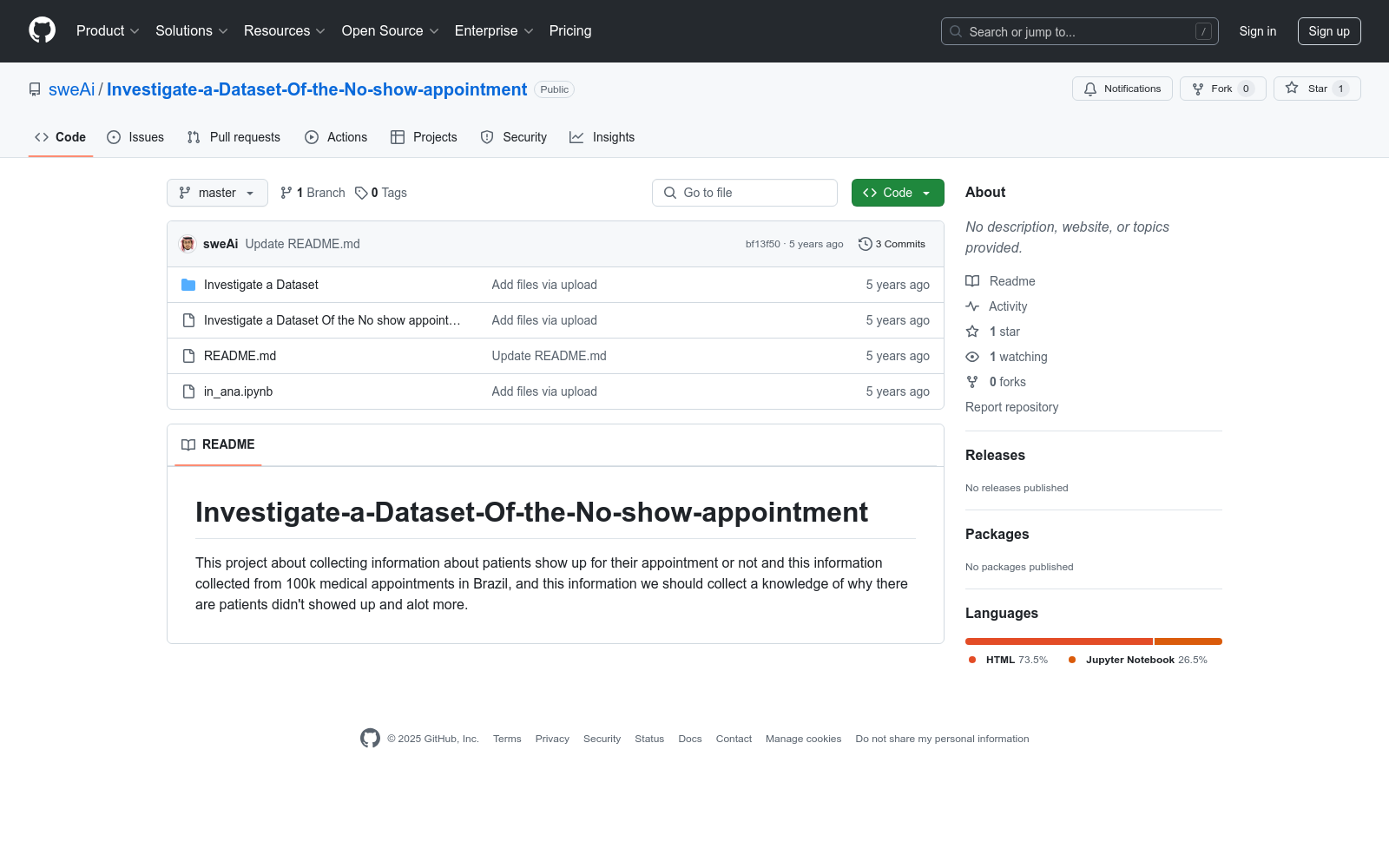
Task: Open the footer Docs link
Action: [x=690, y=739]
